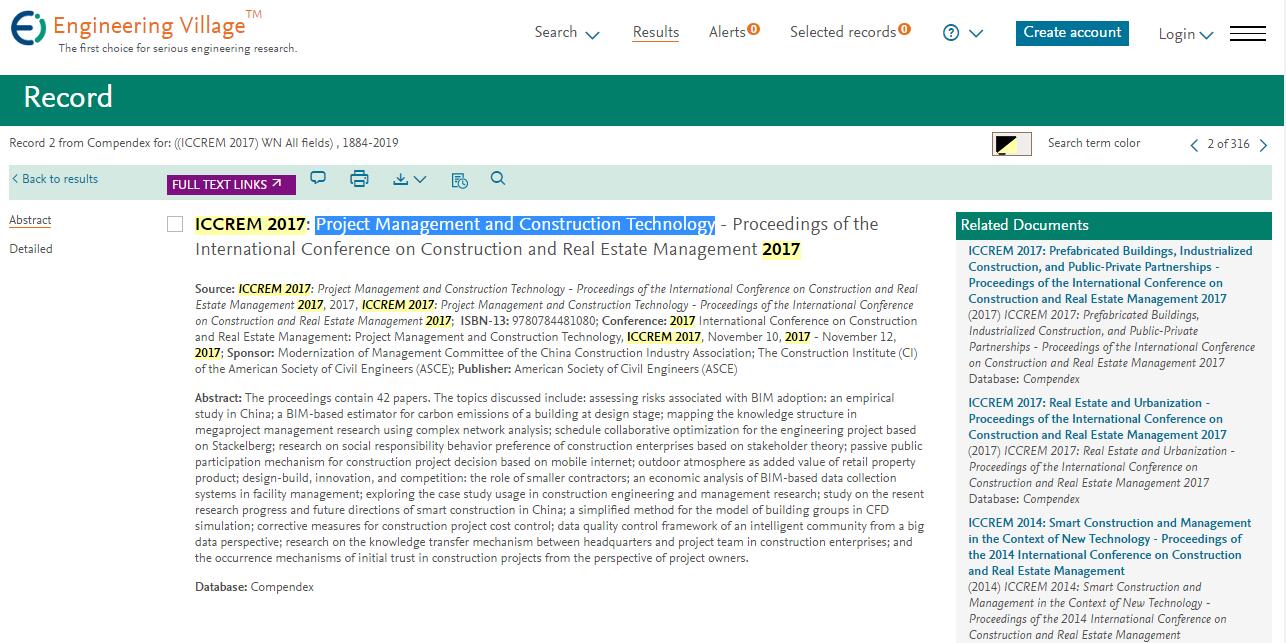
Task: Click the Selected records count badge
Action: [x=904, y=29]
